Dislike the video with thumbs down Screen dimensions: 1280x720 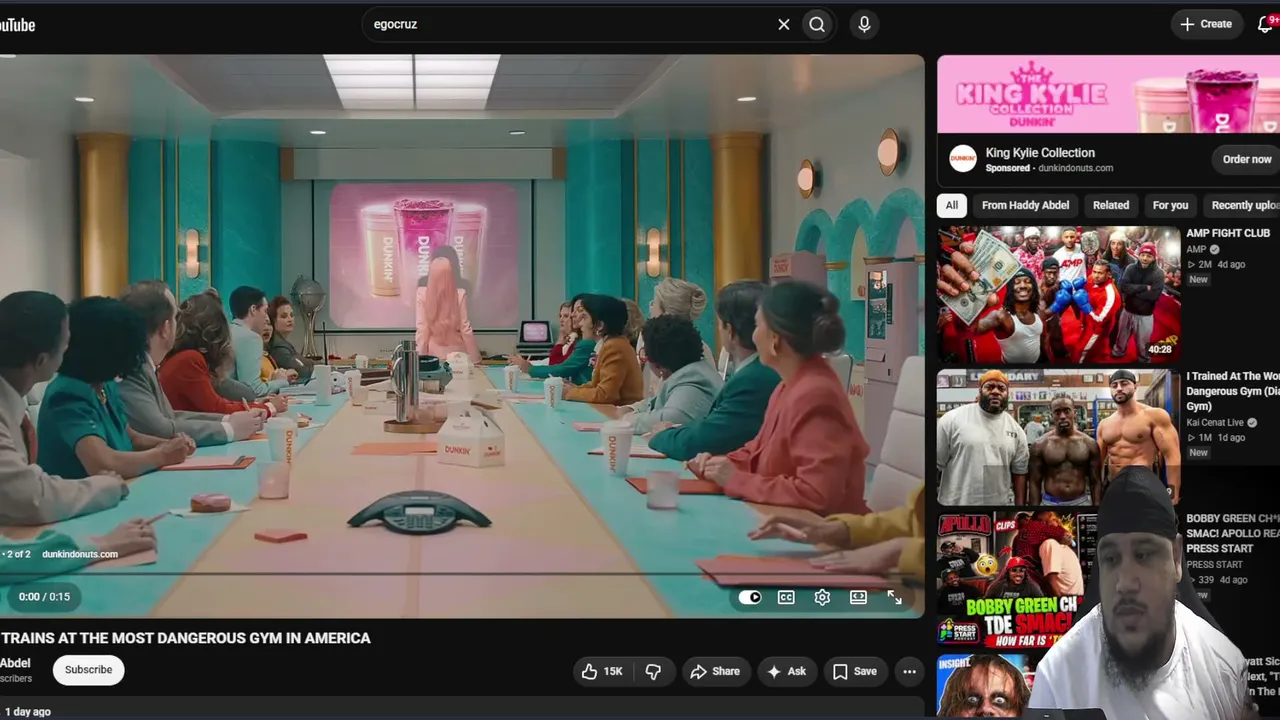click(x=653, y=671)
